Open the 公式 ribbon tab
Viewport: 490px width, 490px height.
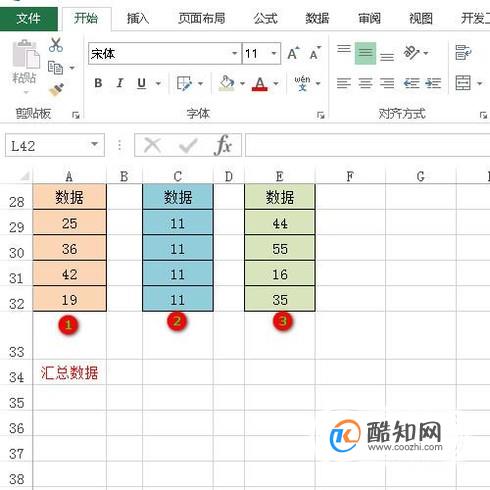(265, 18)
